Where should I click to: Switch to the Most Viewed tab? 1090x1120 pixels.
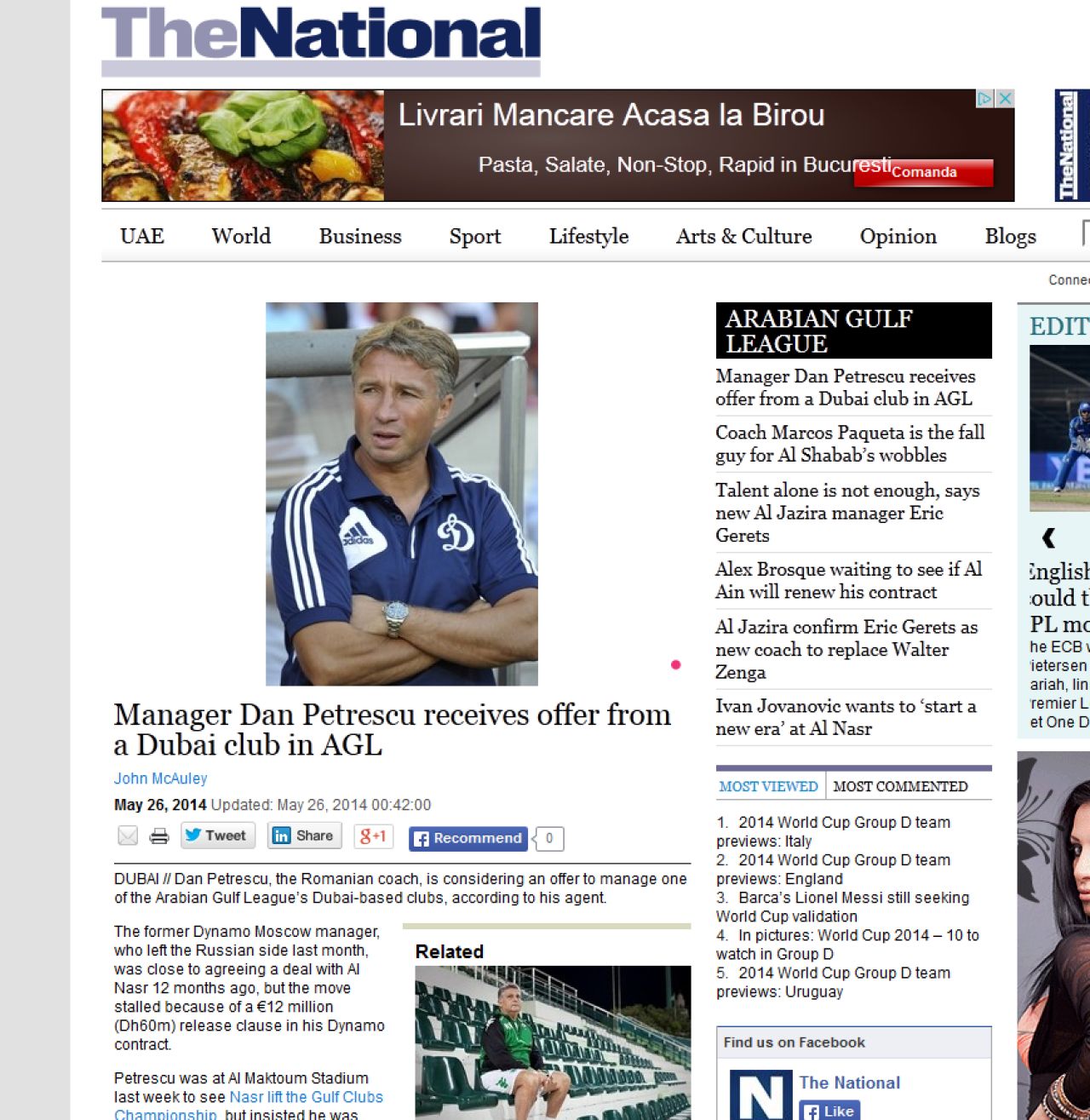(x=768, y=786)
